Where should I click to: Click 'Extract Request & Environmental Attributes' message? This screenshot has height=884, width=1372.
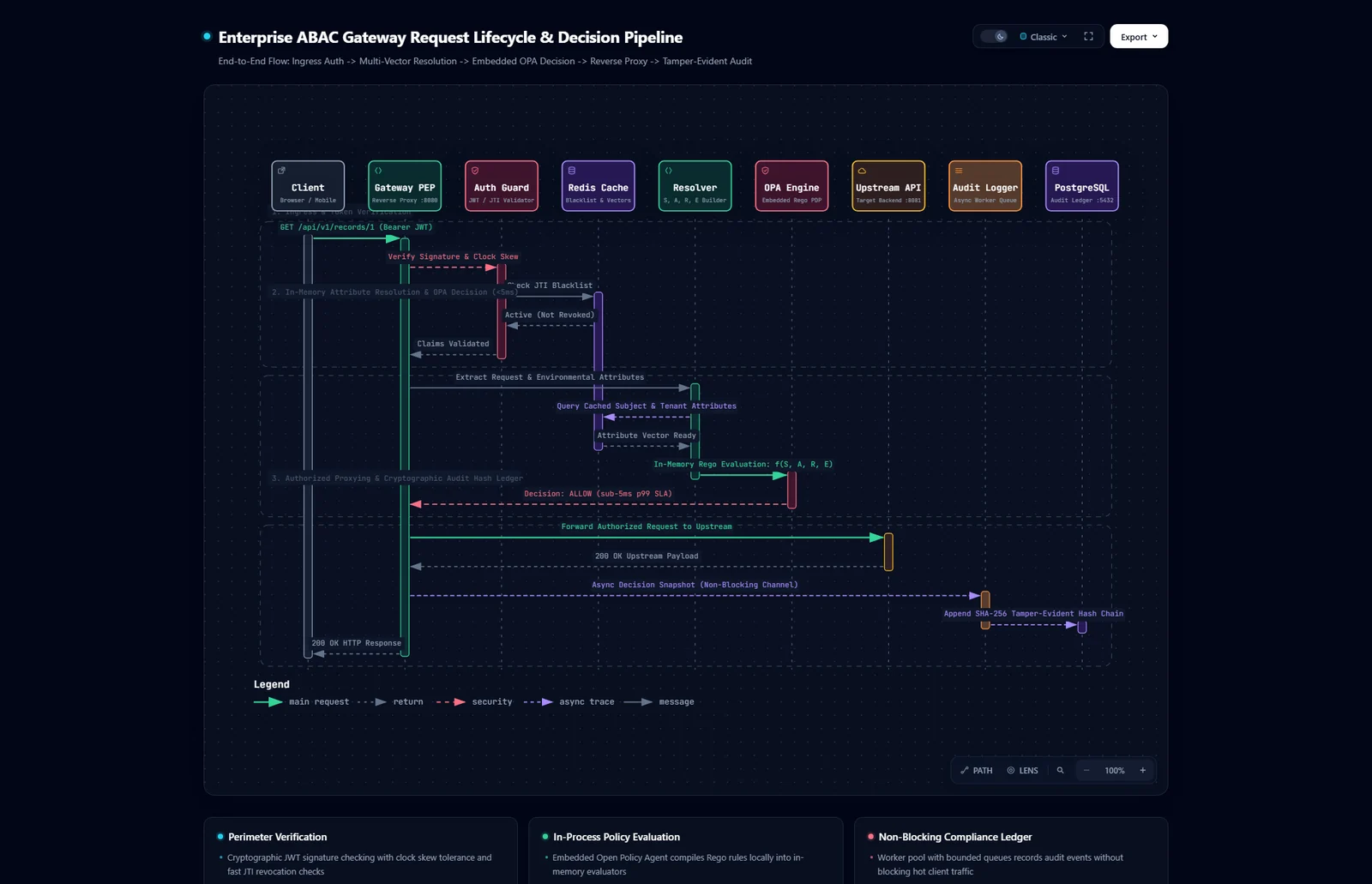[550, 377]
